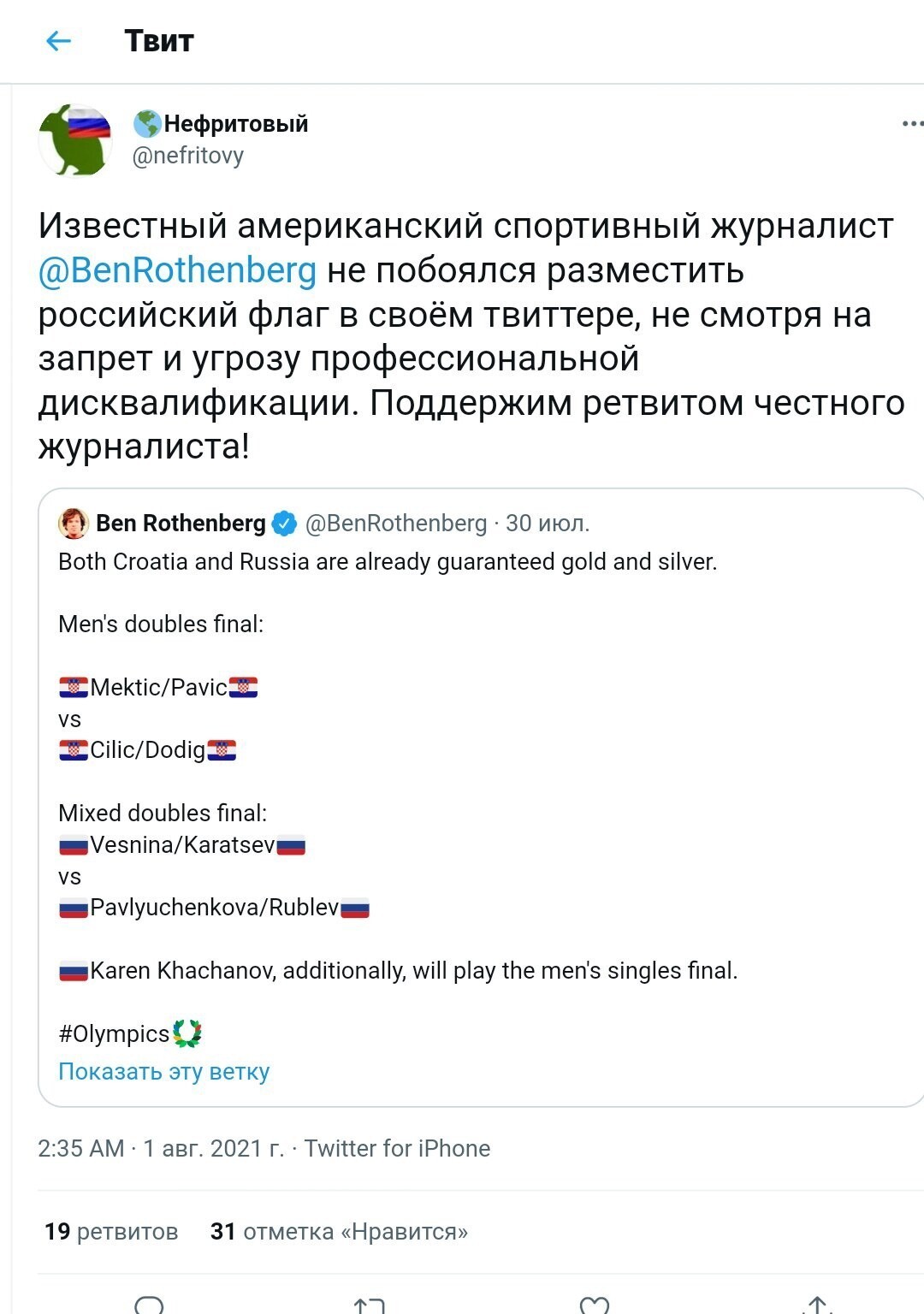Open the @nefritovy handle
This screenshot has width=924, height=1314.
click(187, 156)
